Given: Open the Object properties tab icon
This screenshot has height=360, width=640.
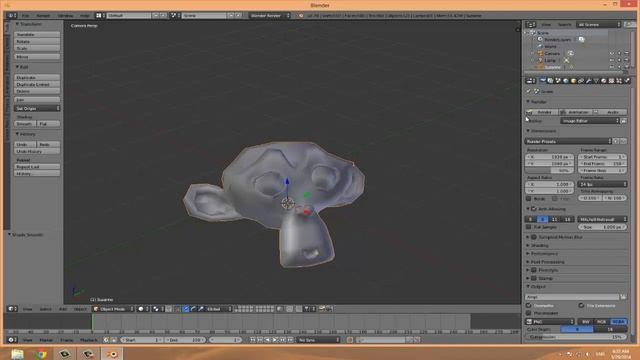Looking at the screenshot, I should 573,81.
